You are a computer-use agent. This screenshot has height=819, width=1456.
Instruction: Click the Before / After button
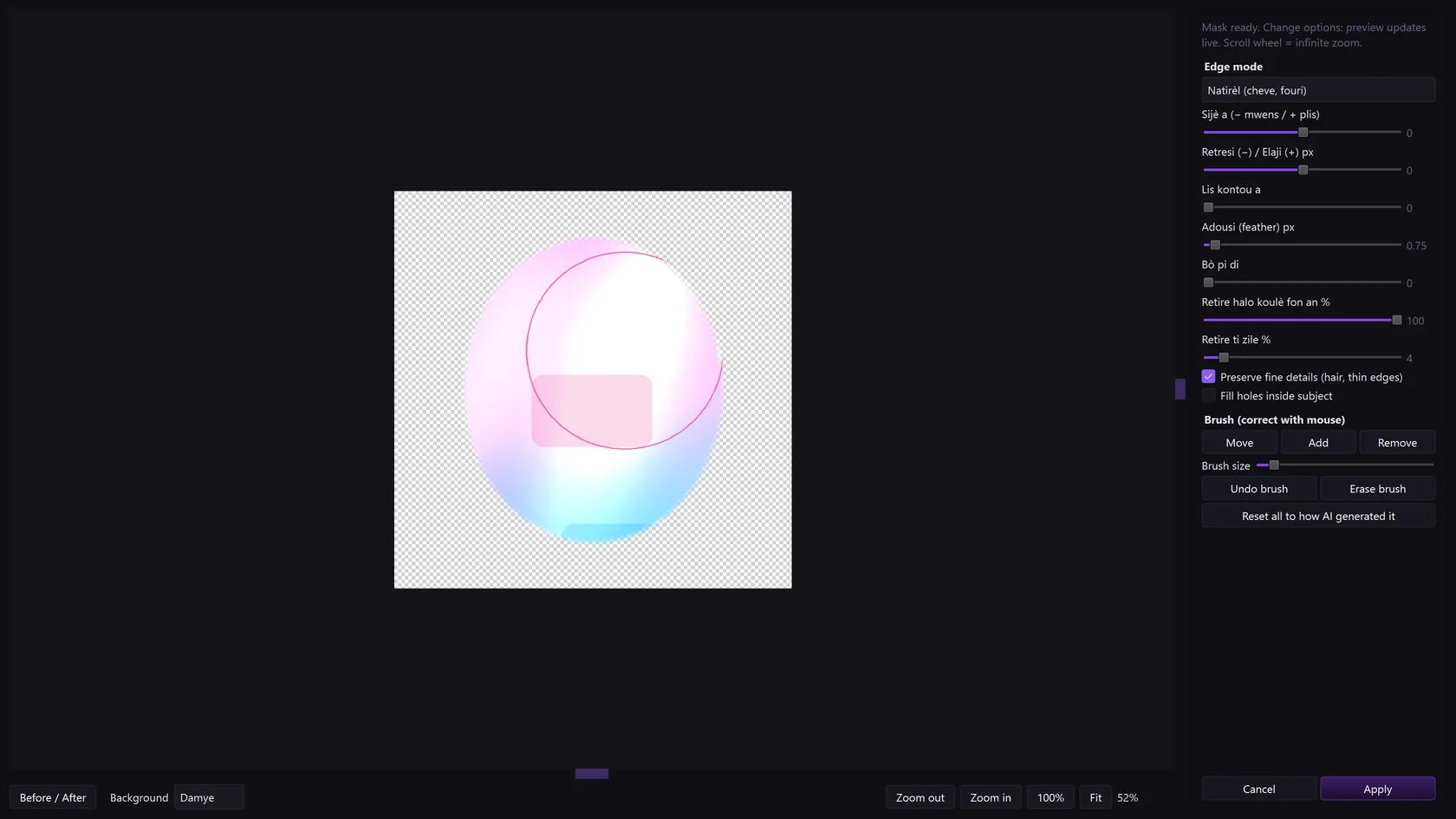tap(53, 797)
